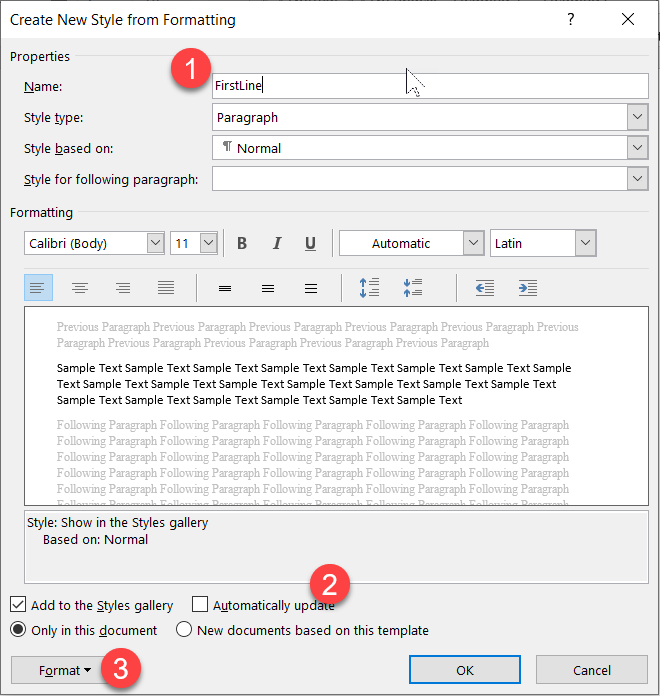Toggle Italic formatting button

[x=277, y=243]
